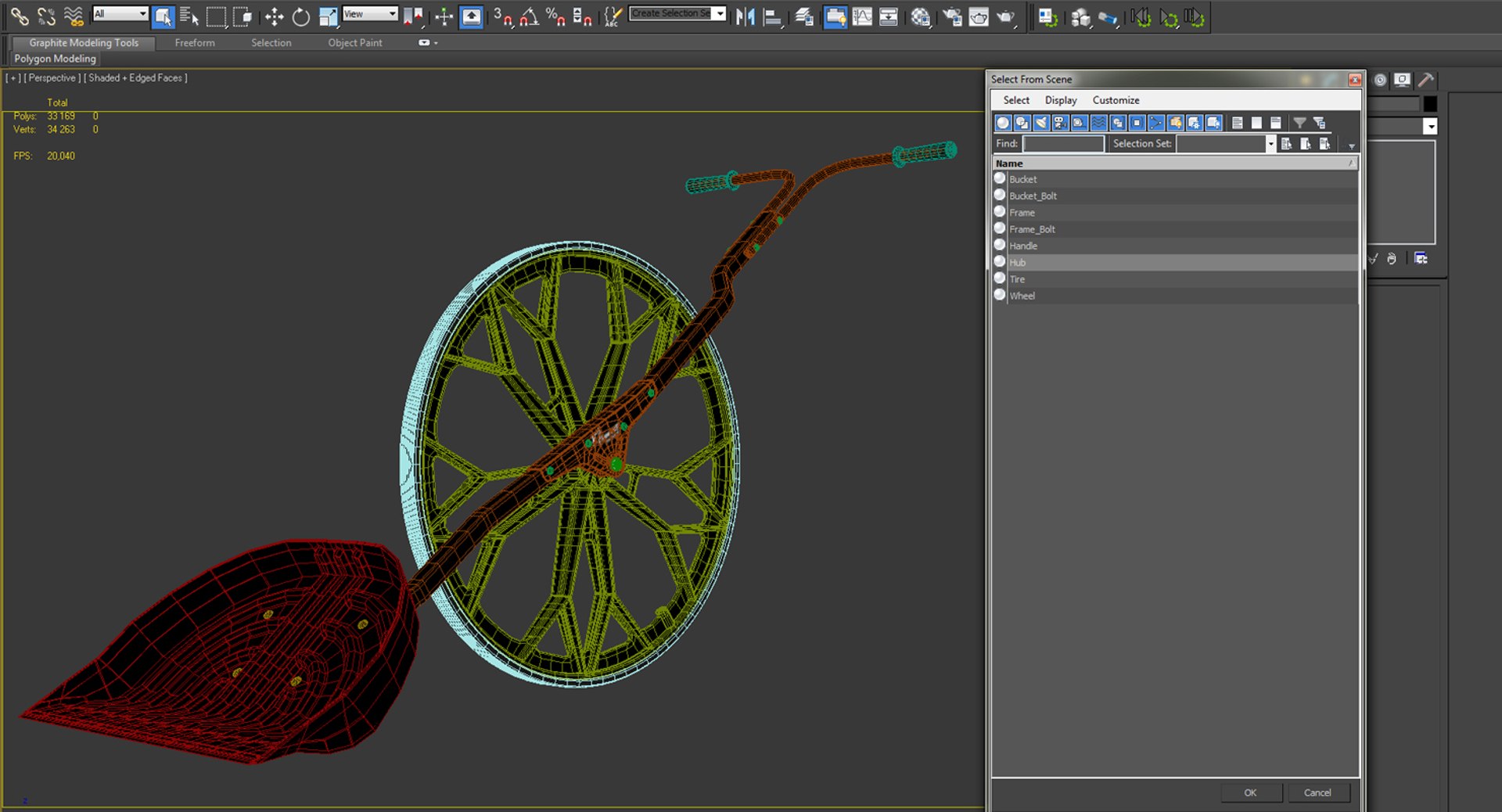Activate the Rotate tool
The width and height of the screenshot is (1502, 812).
[x=300, y=16]
